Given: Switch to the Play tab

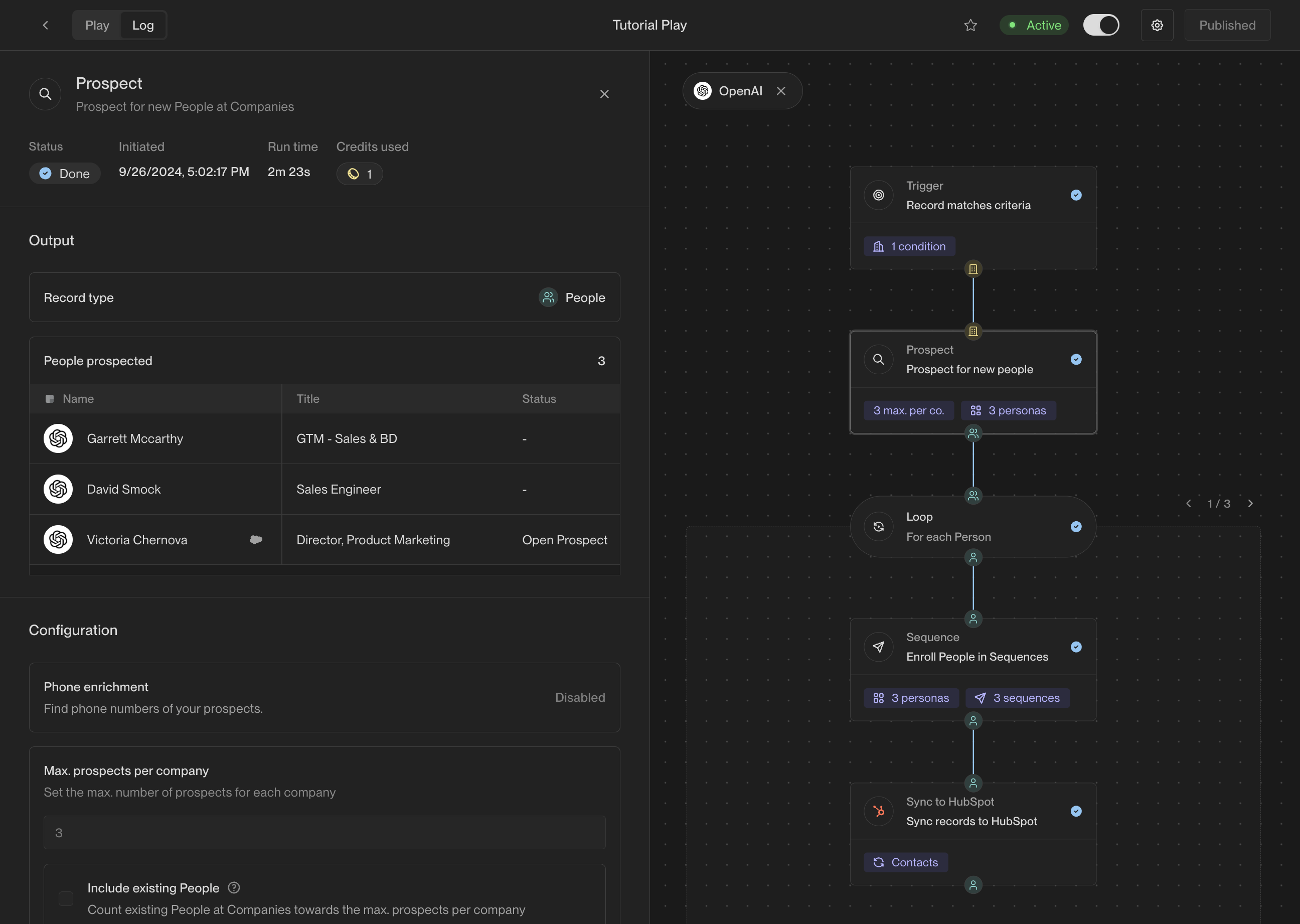Looking at the screenshot, I should point(97,25).
